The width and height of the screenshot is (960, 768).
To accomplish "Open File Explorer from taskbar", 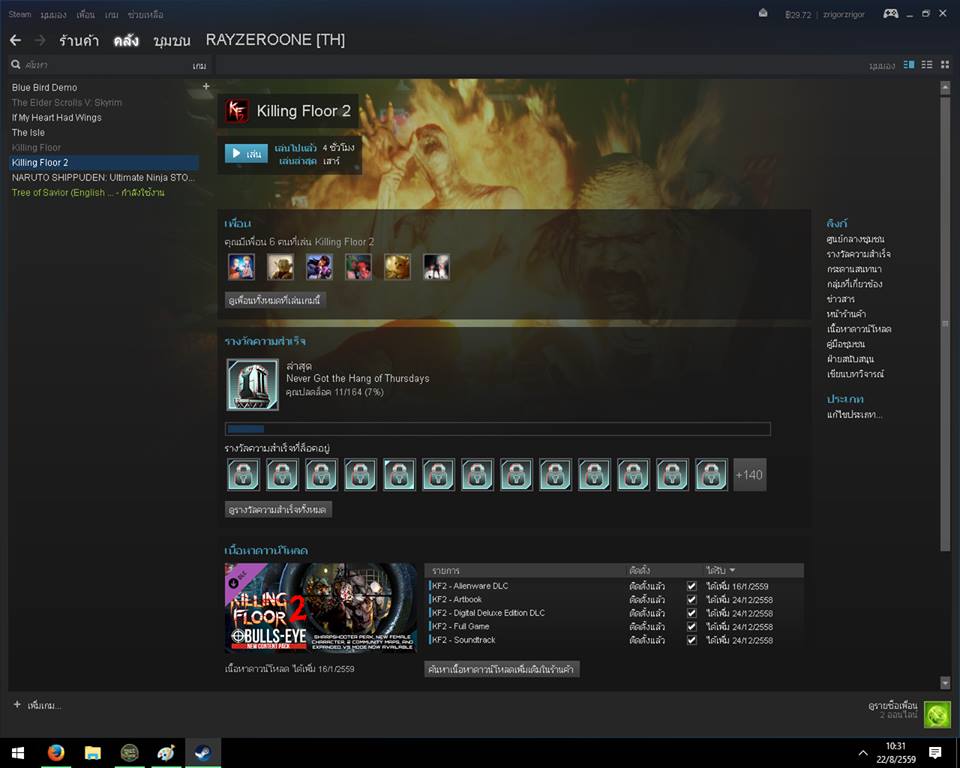I will (x=92, y=753).
